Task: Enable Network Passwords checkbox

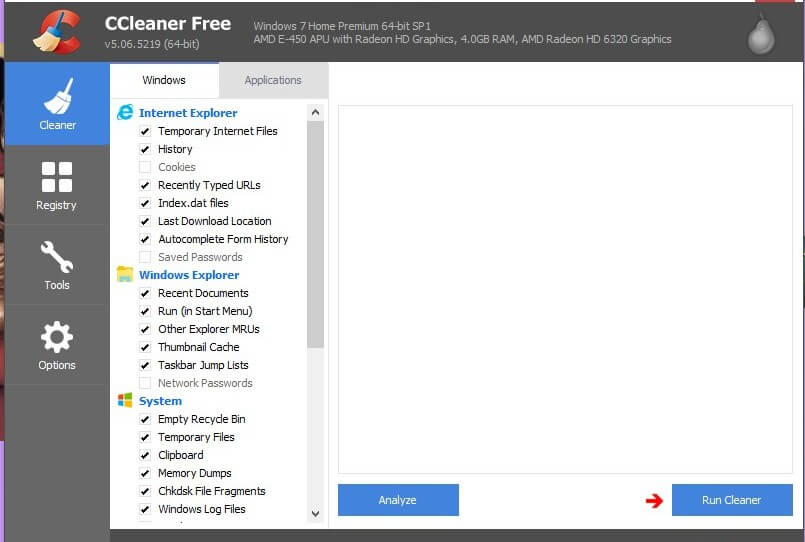Action: (x=145, y=383)
